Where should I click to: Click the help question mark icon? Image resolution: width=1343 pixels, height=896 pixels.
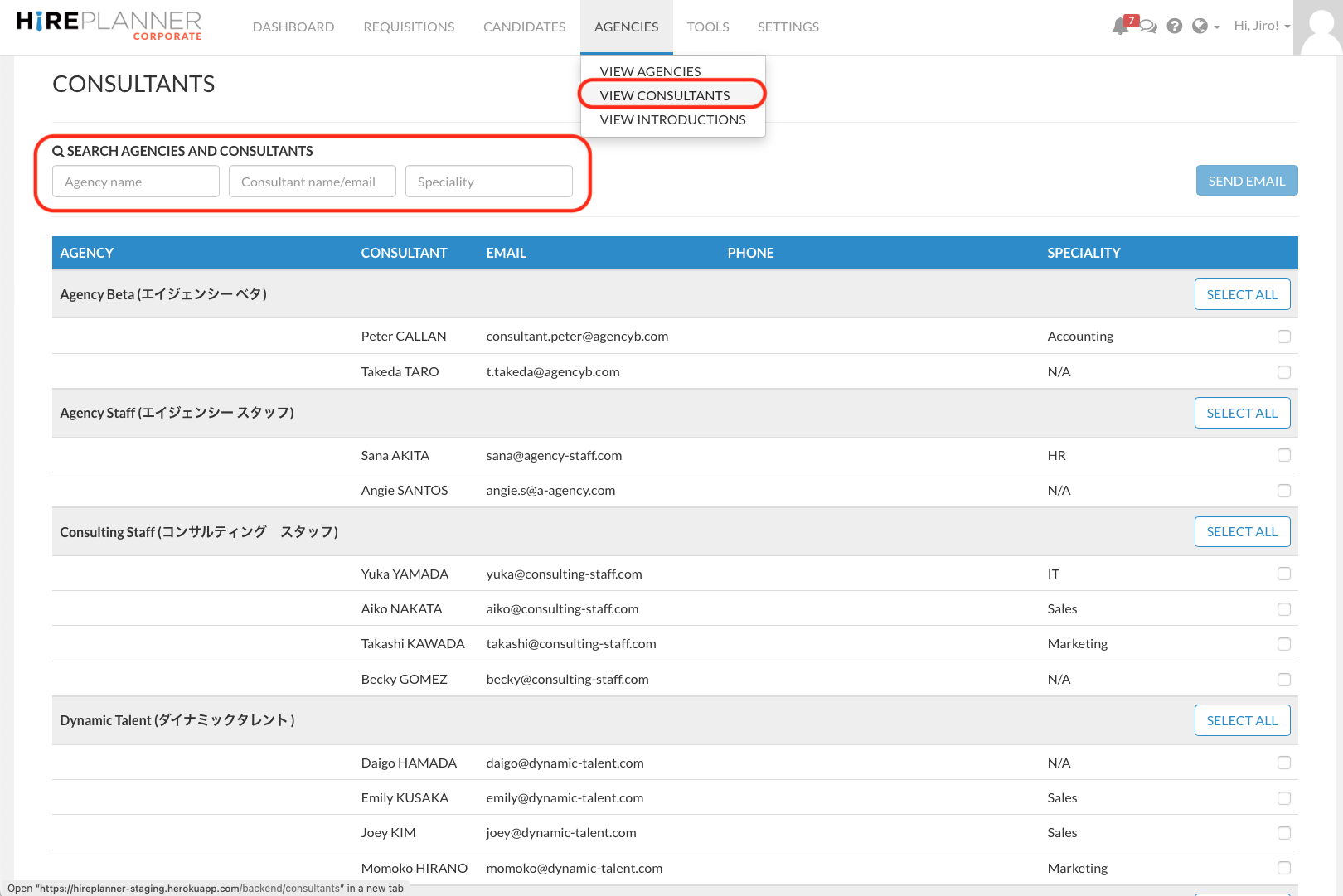pos(1174,26)
